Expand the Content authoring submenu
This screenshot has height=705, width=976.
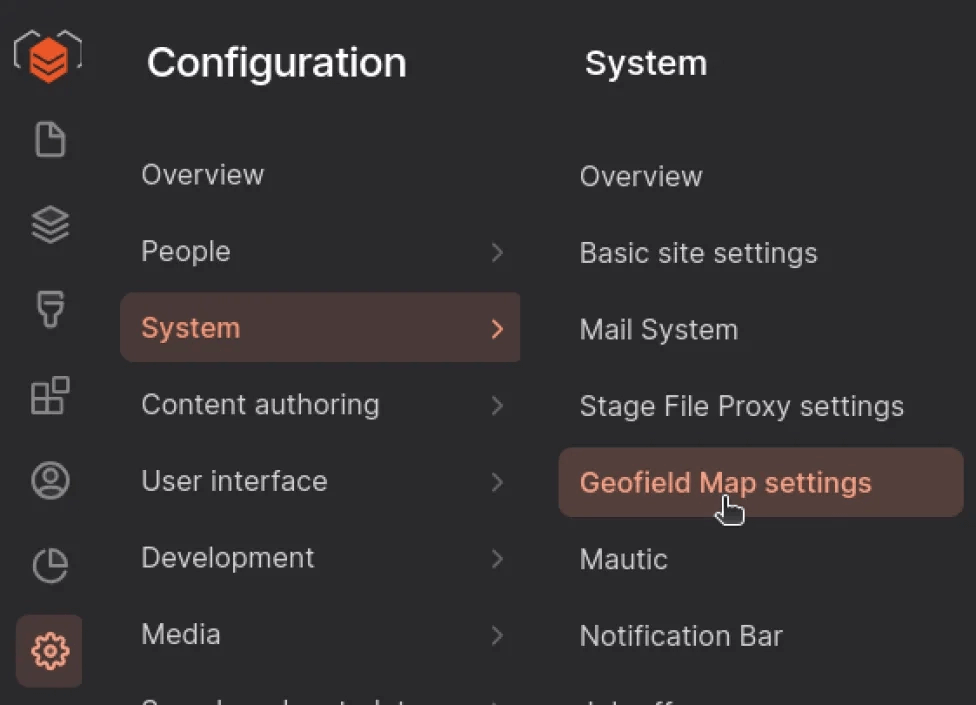pos(497,406)
